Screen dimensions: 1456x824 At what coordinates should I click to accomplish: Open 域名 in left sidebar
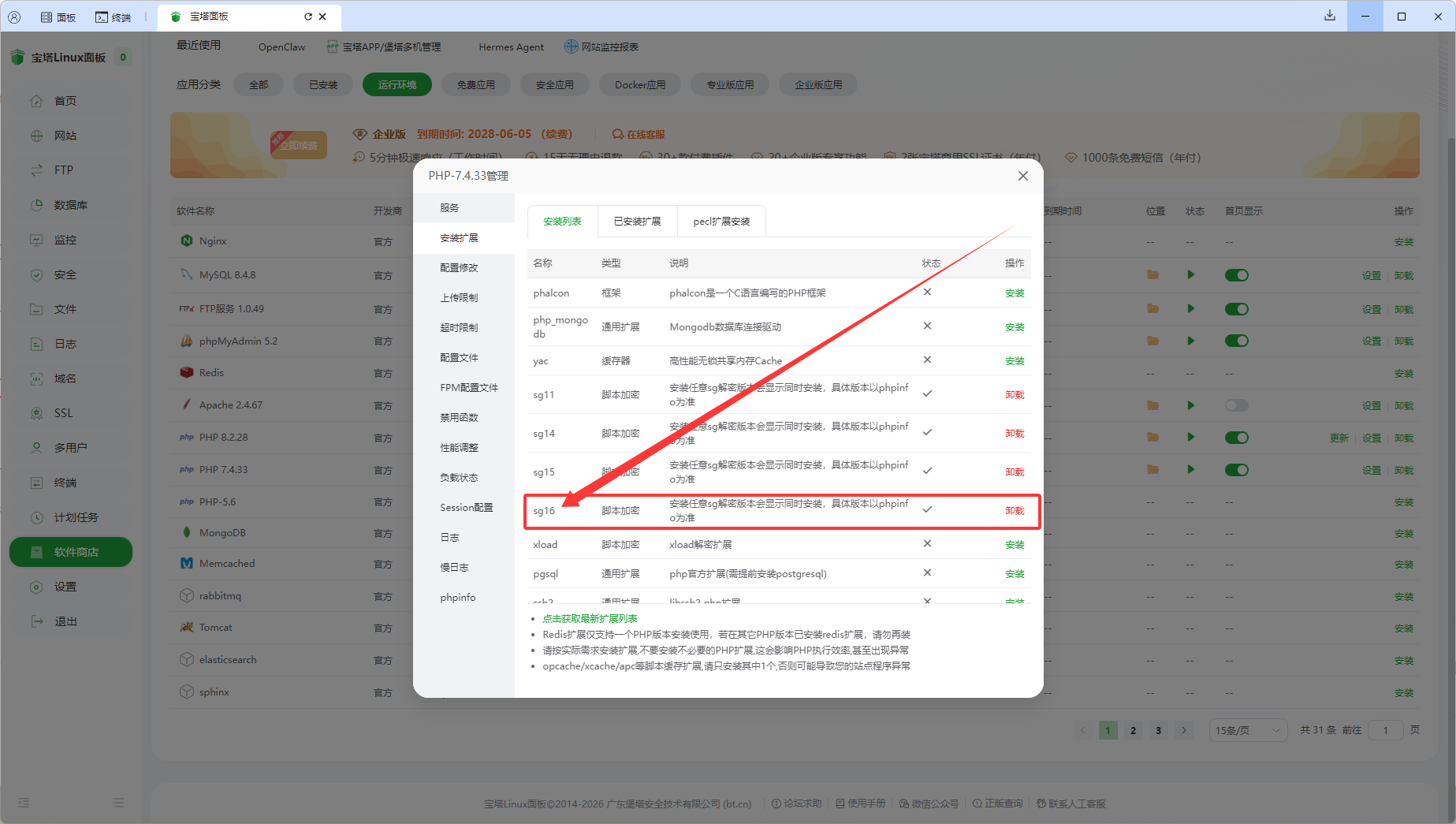[x=71, y=378]
